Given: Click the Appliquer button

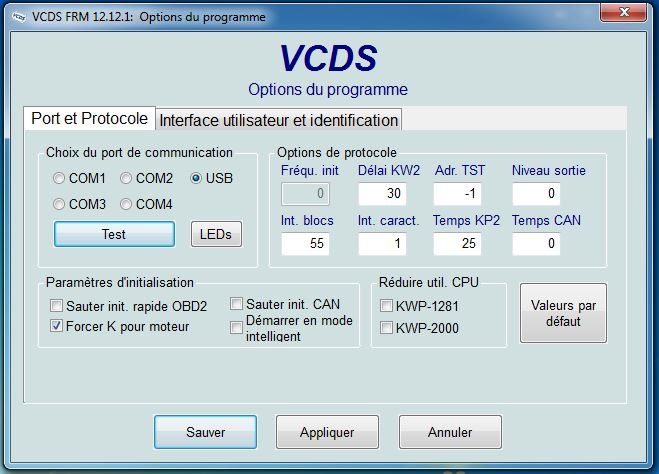Looking at the screenshot, I should tap(327, 432).
